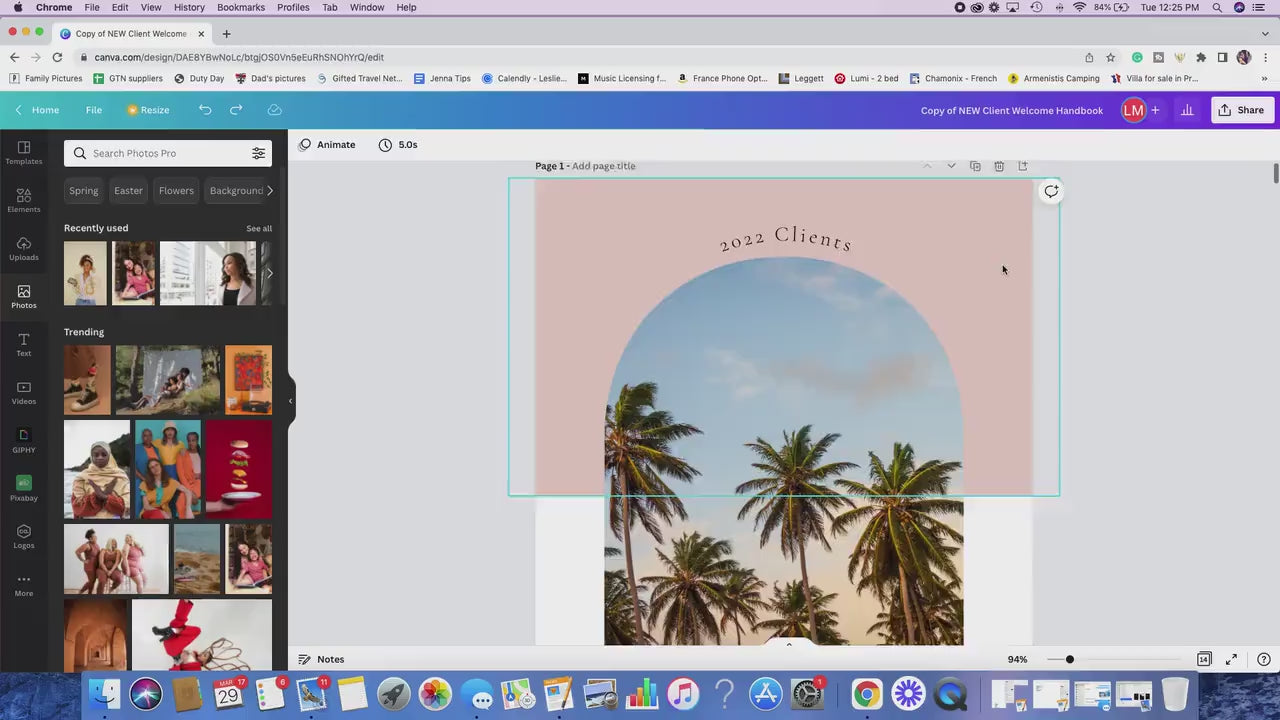Image resolution: width=1280 pixels, height=720 pixels.
Task: Open the Uploads panel
Action: (24, 248)
